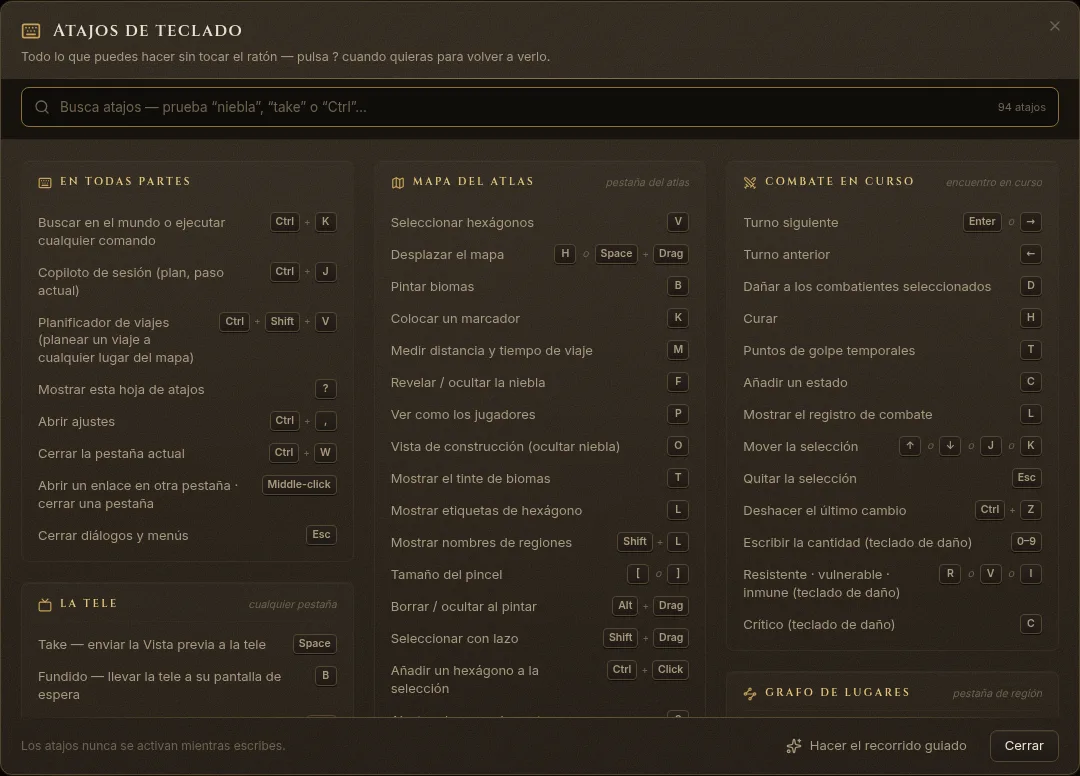Click the Mapa del Atlas map icon
This screenshot has height=776, width=1080.
[x=397, y=182]
